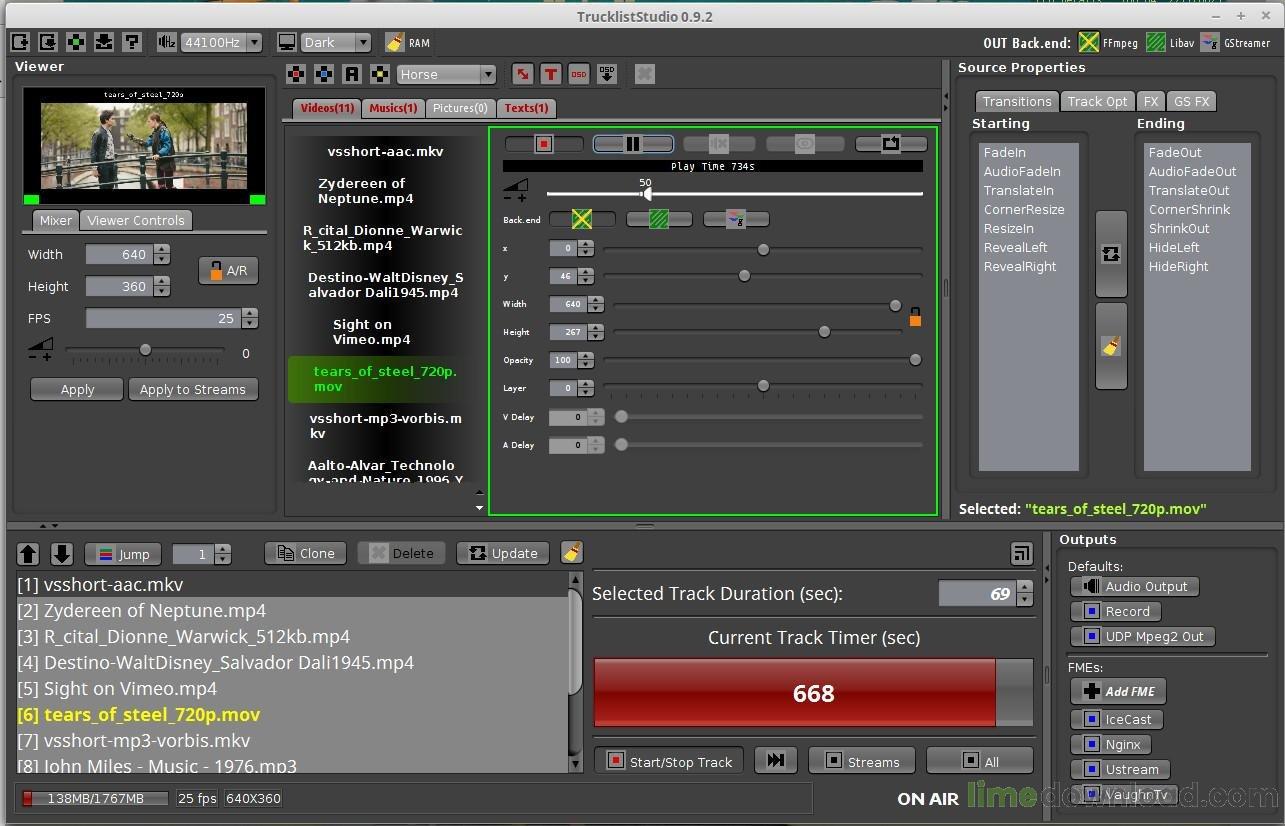Screen dimensions: 1285x826
Task: Clean RAM using the broom icon
Action: tap(397, 42)
